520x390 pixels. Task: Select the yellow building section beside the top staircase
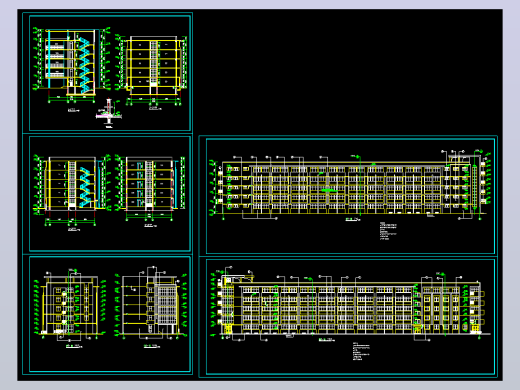[151, 71]
